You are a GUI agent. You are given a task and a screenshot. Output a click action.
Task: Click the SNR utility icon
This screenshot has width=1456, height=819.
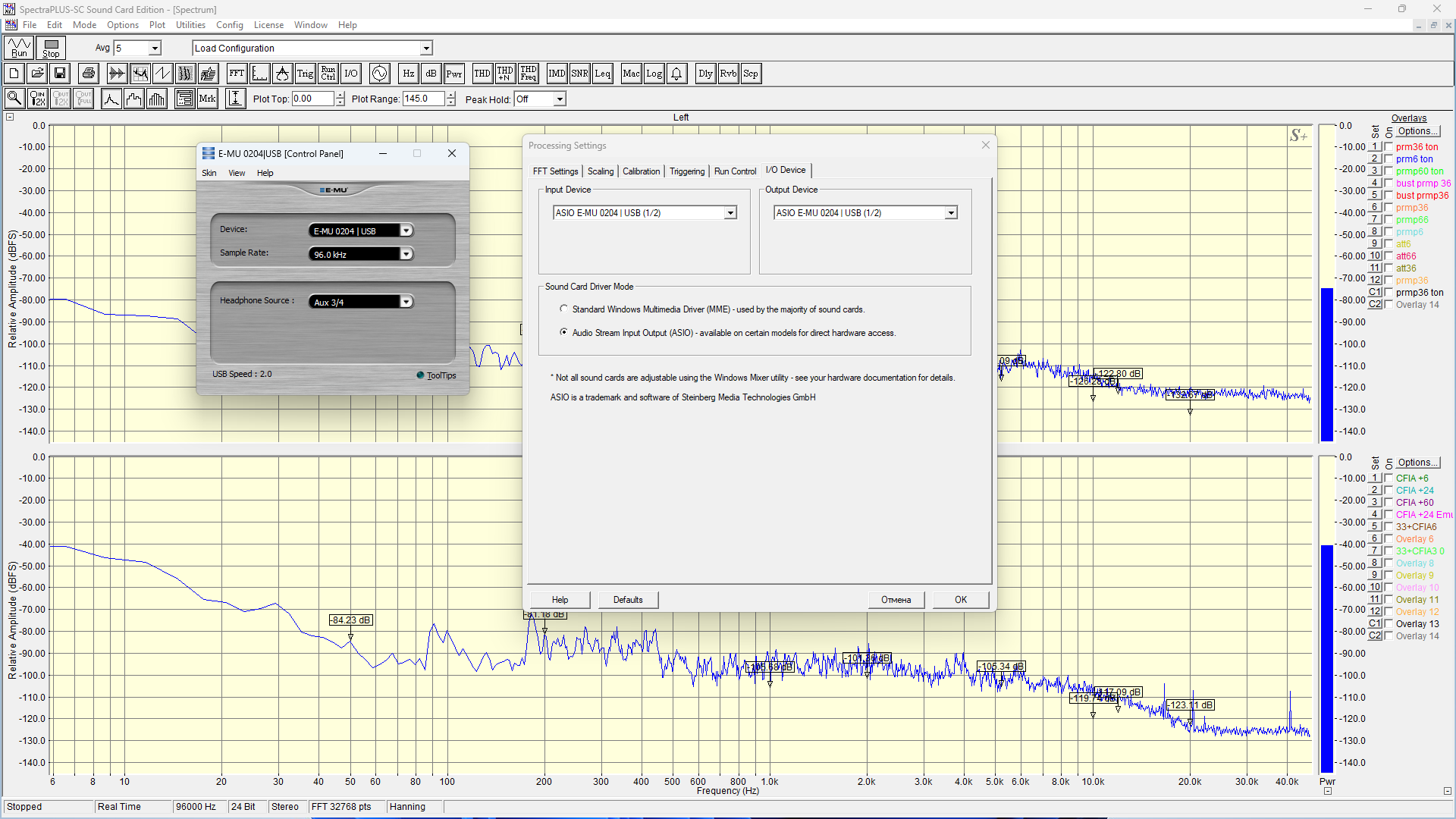coord(579,74)
